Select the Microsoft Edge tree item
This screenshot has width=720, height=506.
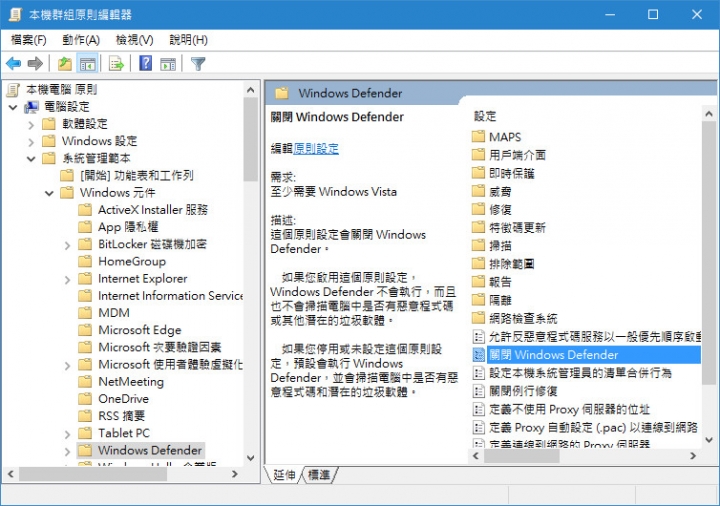click(x=140, y=330)
